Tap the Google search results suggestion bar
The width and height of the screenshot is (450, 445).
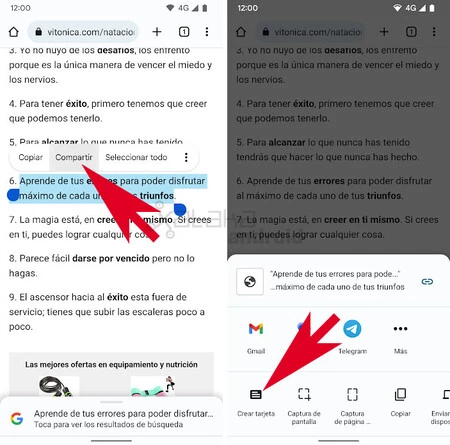pos(111,418)
